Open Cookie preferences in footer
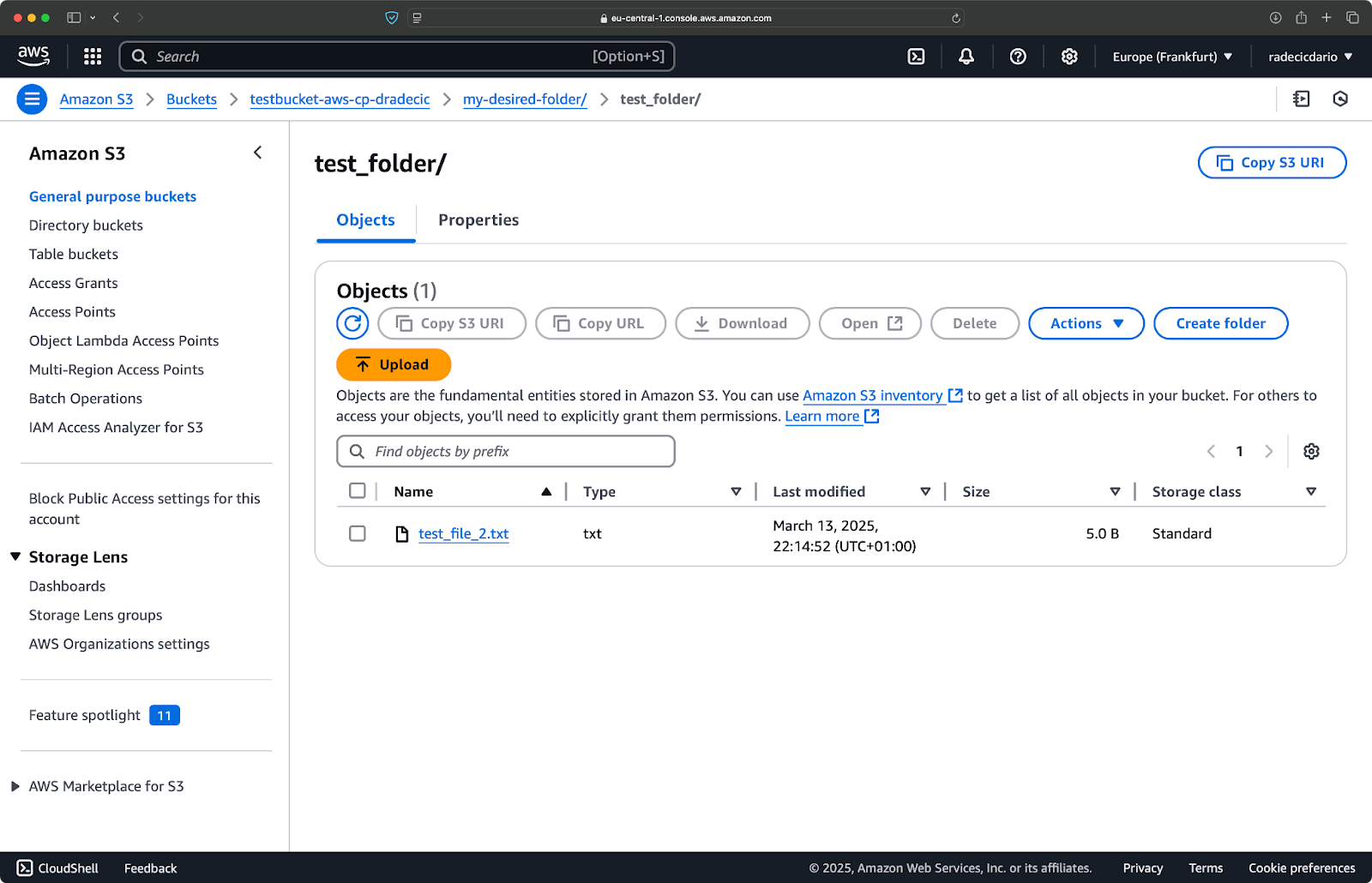 pos(1302,868)
